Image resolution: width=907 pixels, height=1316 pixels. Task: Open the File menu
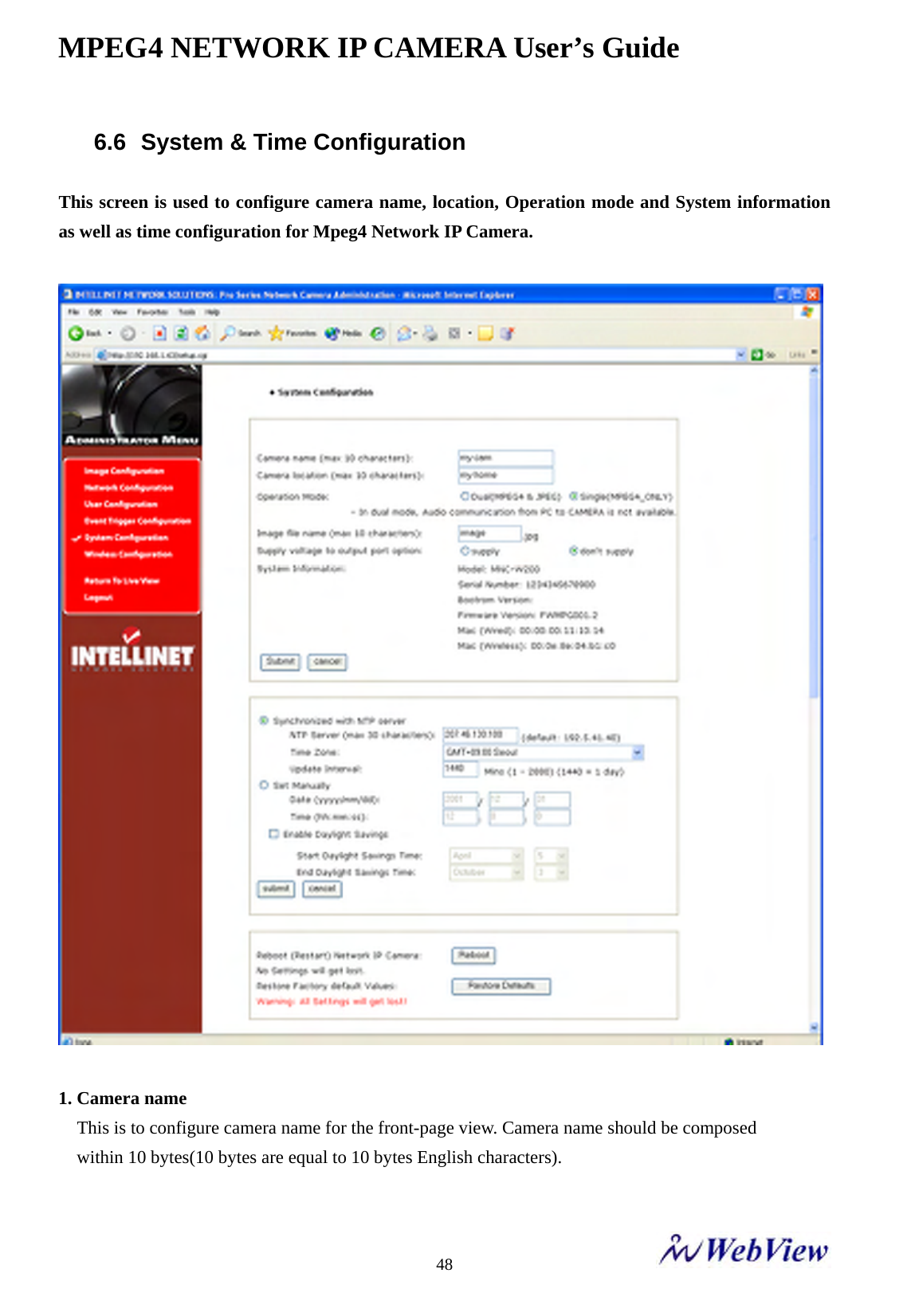pyautogui.click(x=73, y=312)
